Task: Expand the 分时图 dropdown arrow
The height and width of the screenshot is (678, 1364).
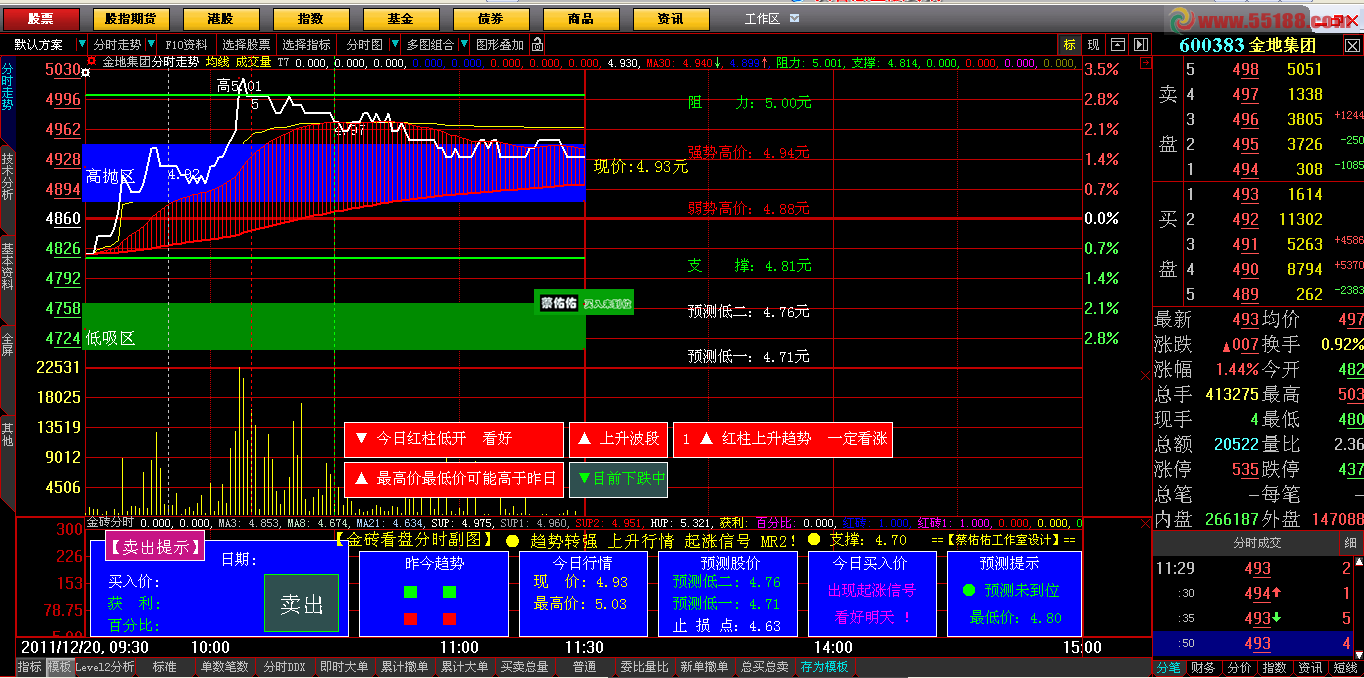Action: 393,45
